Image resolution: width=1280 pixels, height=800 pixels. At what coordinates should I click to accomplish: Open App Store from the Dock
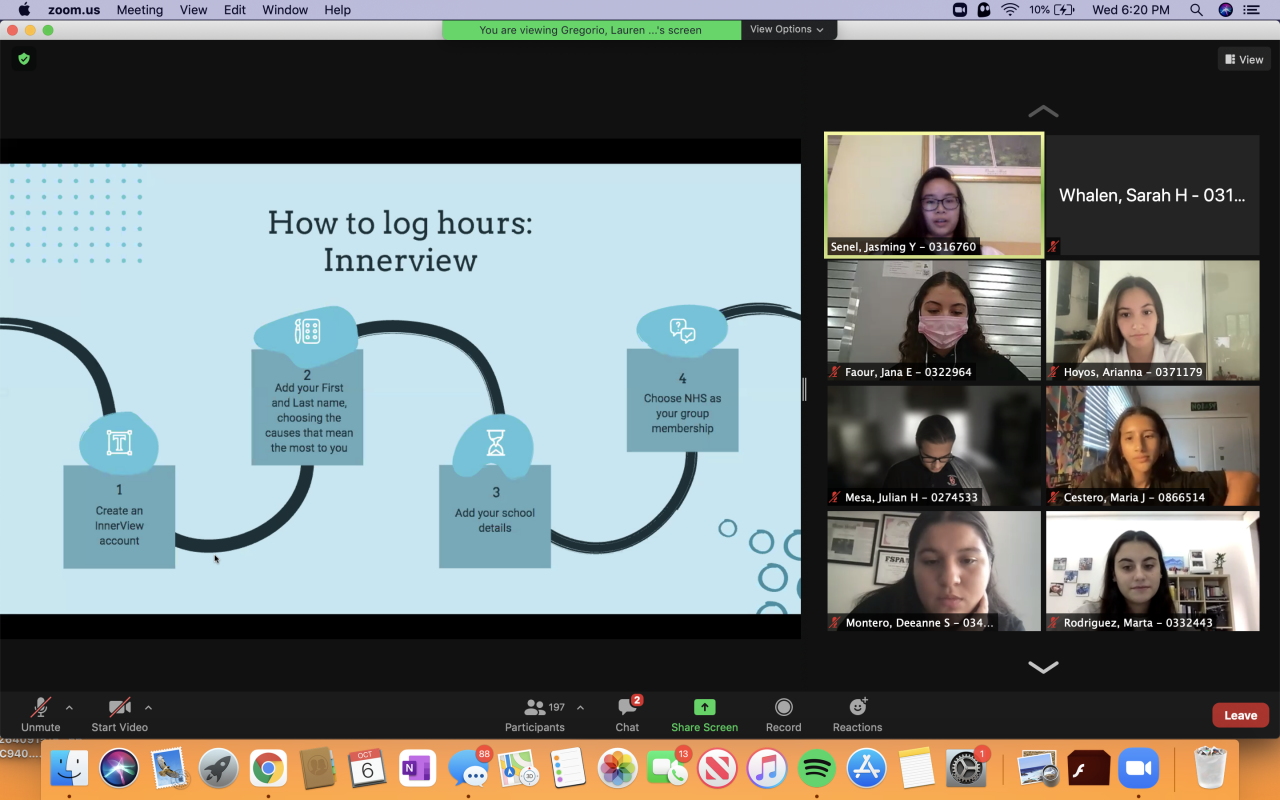(867, 768)
